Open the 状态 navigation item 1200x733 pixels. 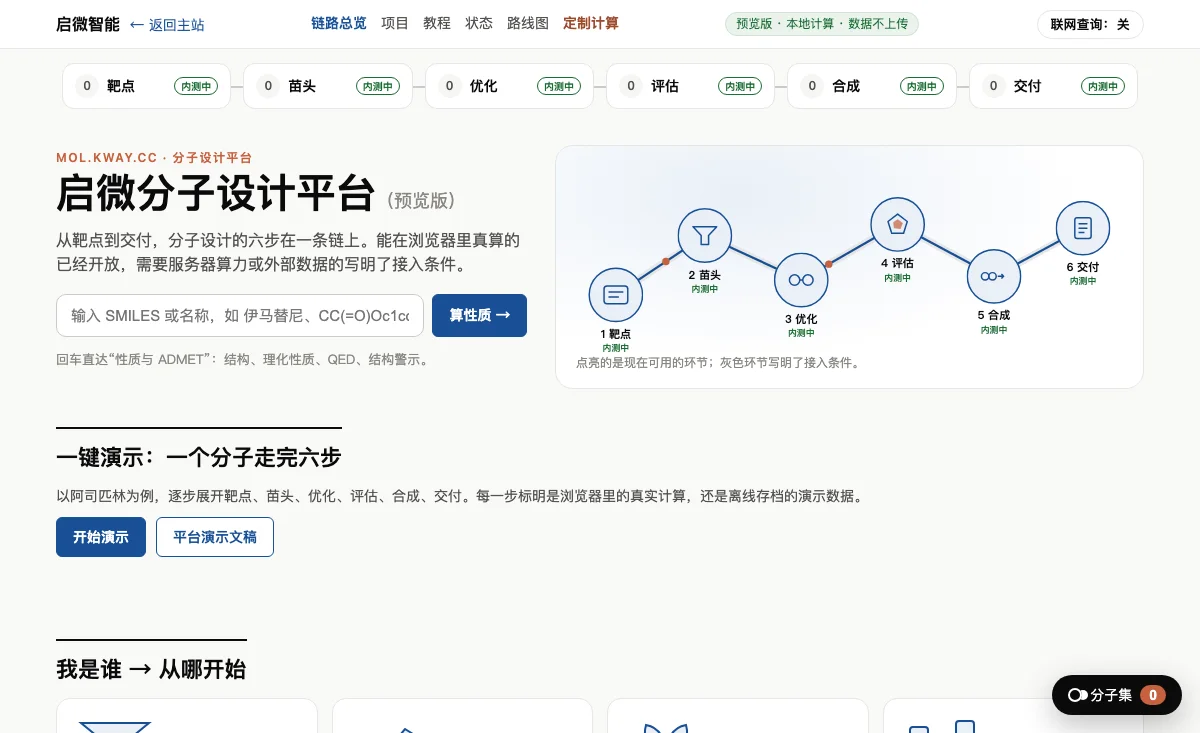479,23
